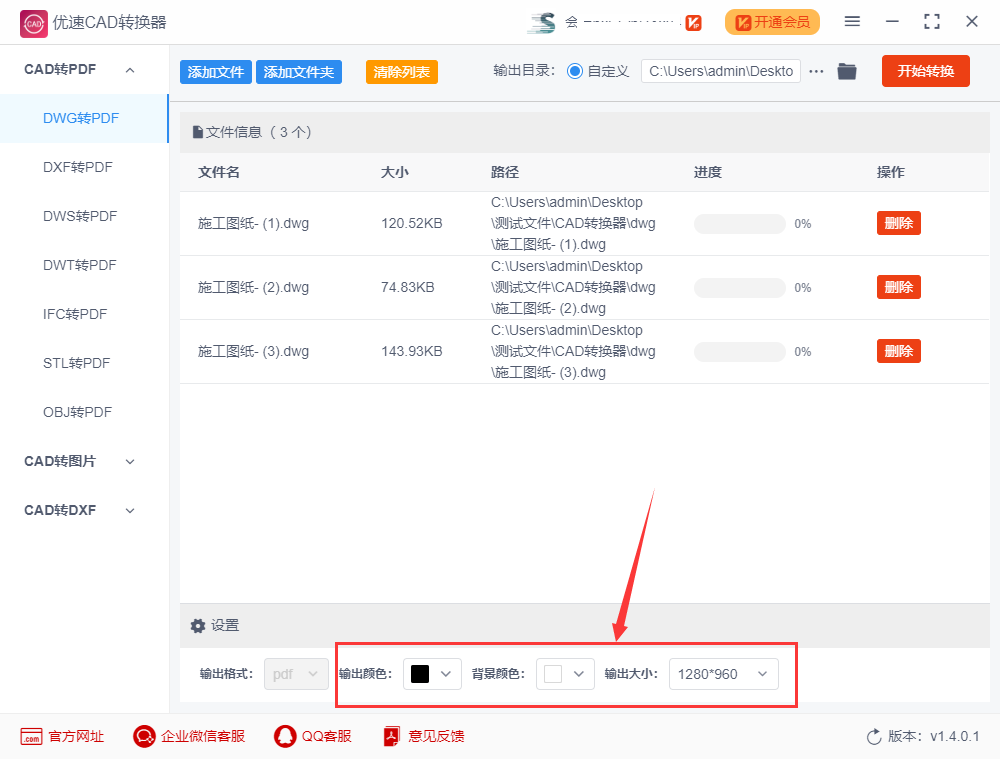This screenshot has width=1000, height=760.
Task: Click file name 施工图纸- (1).dwg
Action: [x=253, y=224]
